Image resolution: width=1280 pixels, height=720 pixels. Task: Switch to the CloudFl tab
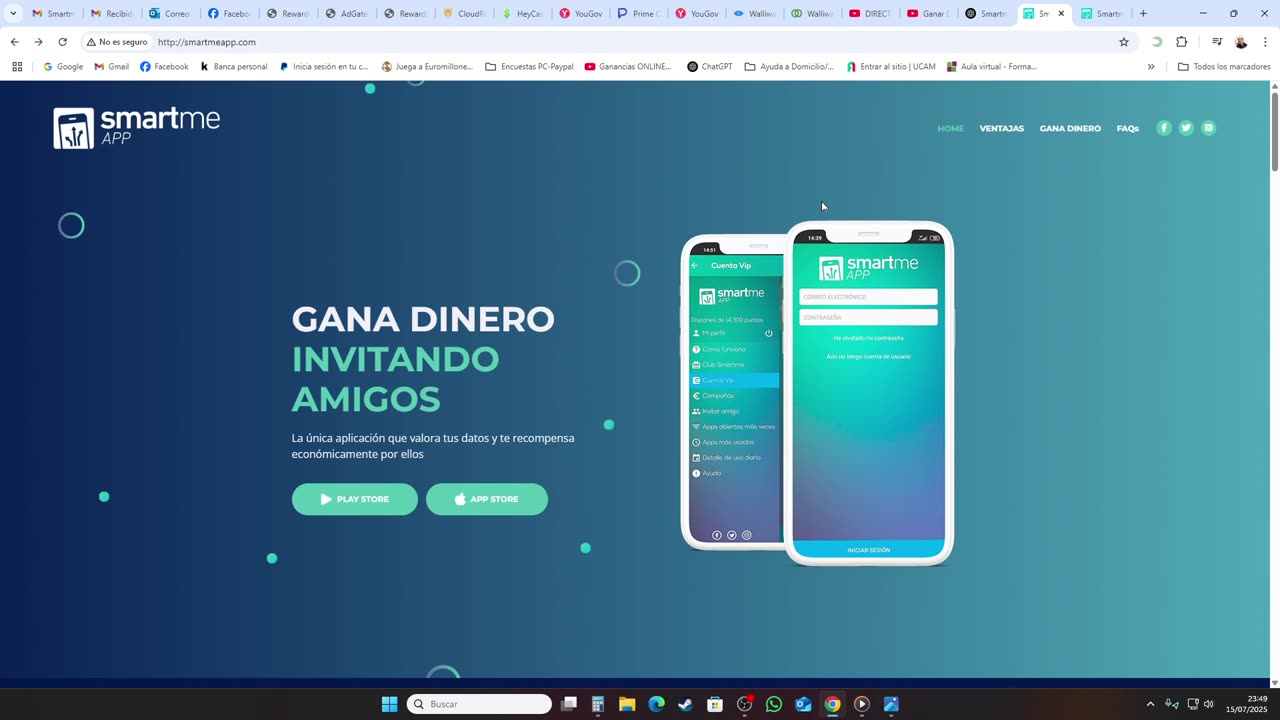pos(464,14)
